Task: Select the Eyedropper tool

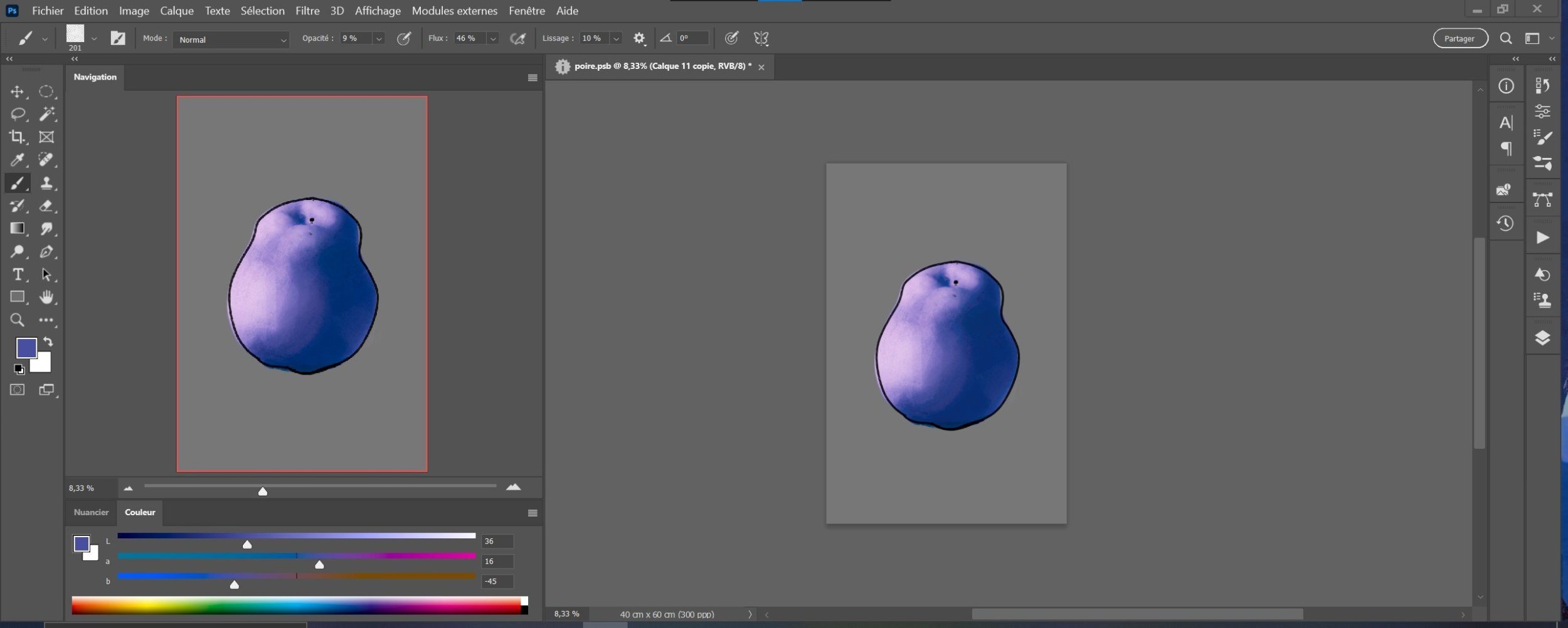Action: 17,160
